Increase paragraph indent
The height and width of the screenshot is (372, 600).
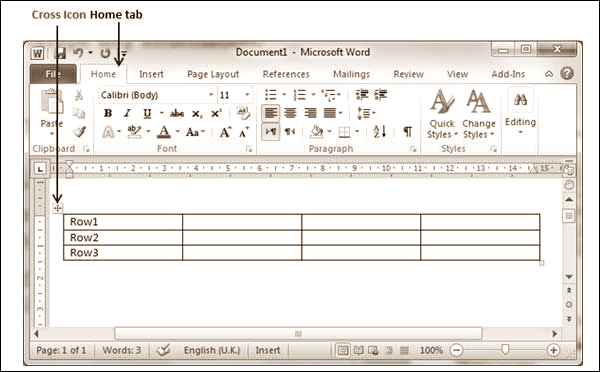381,95
